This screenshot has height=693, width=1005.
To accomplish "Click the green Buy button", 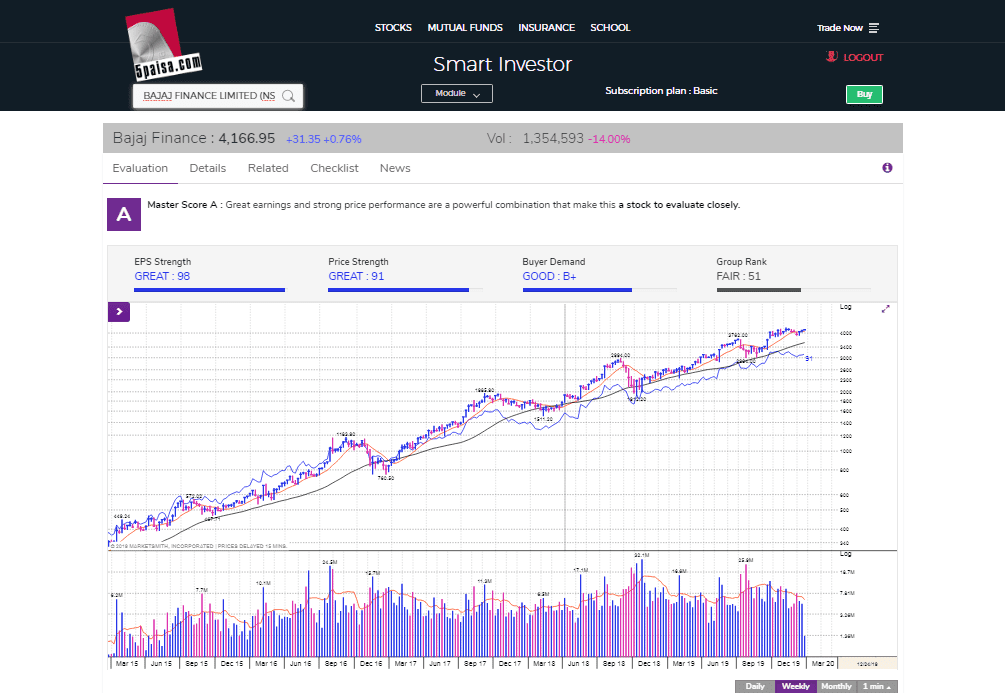I will 864,94.
